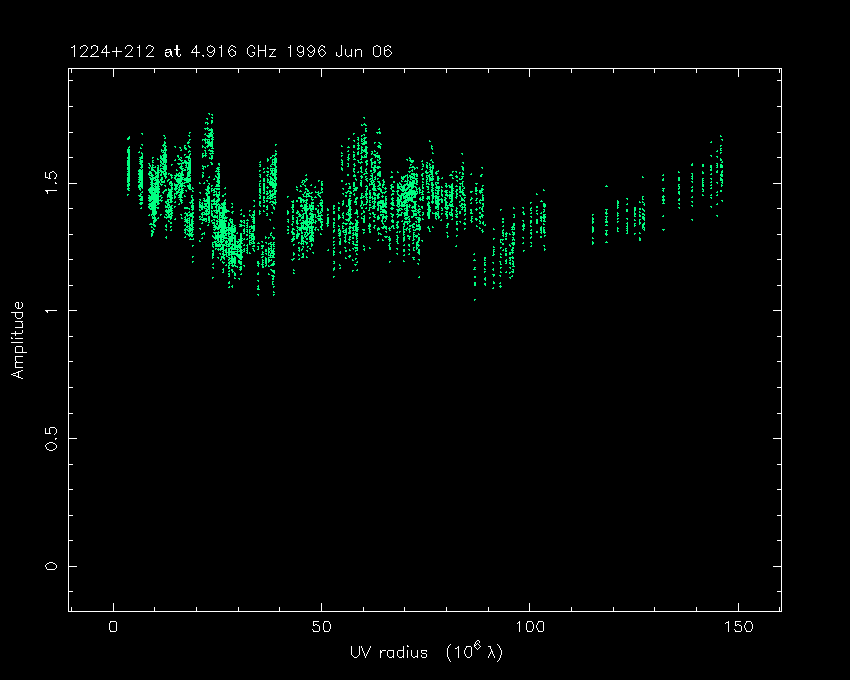Screen dimensions: 850x680
Task: Click the y-axis tick label "0.5"
Action: (54, 438)
